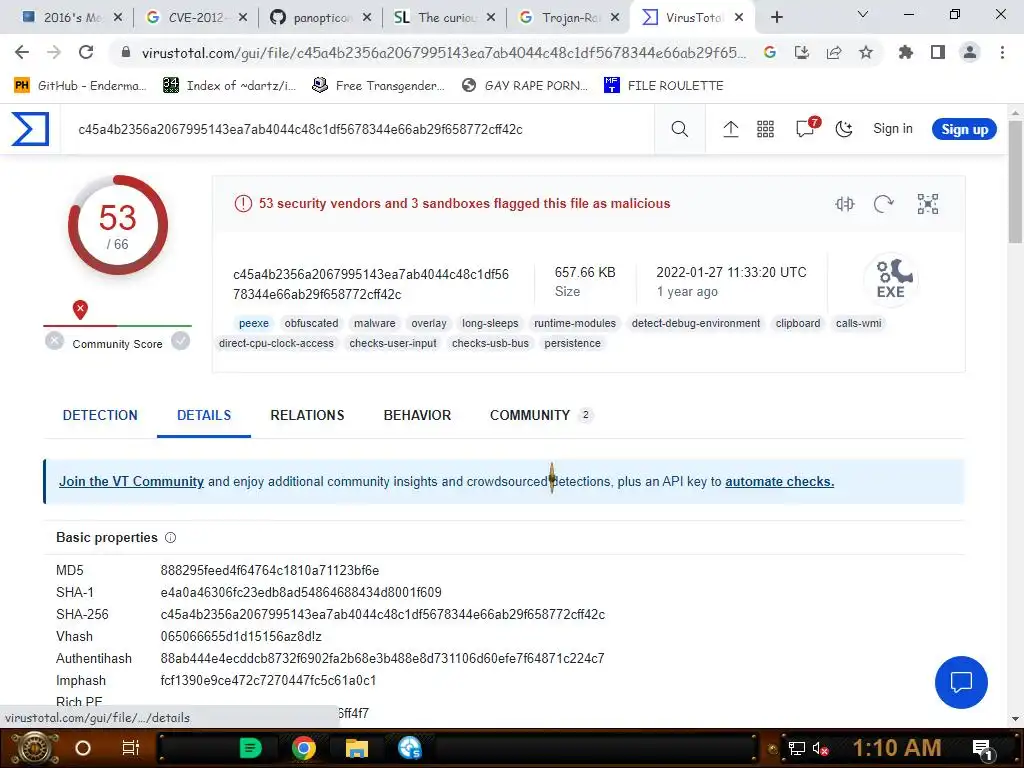1024x768 pixels.
Task: Click the Imphash value
Action: click(x=268, y=680)
